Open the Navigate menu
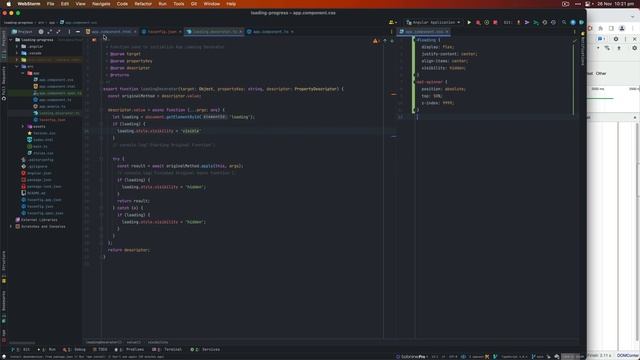 tap(101, 4)
